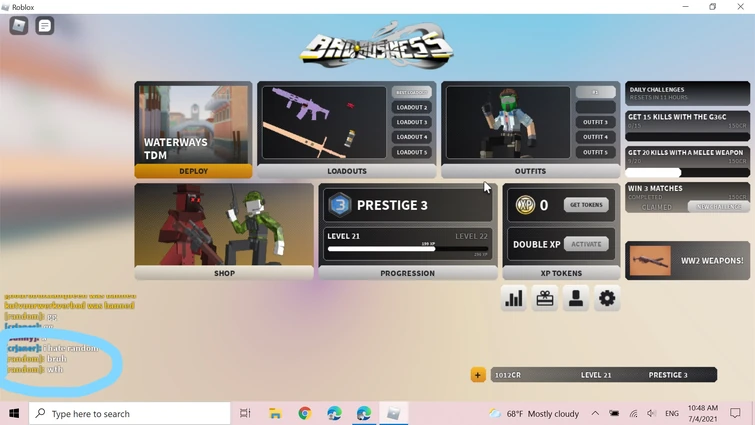
Task: Open the WW2 Weapons banner
Action: tap(687, 260)
